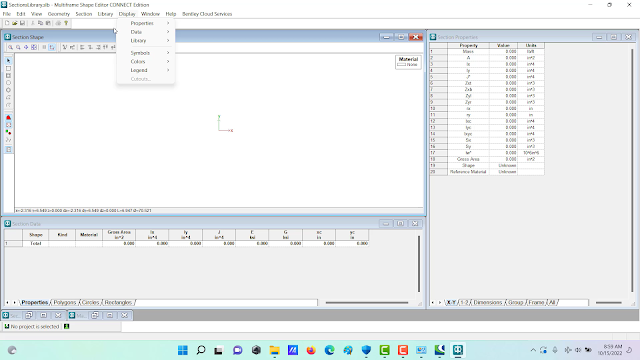Click the Material legend None swatch
The height and width of the screenshot is (360, 640).
(402, 64)
